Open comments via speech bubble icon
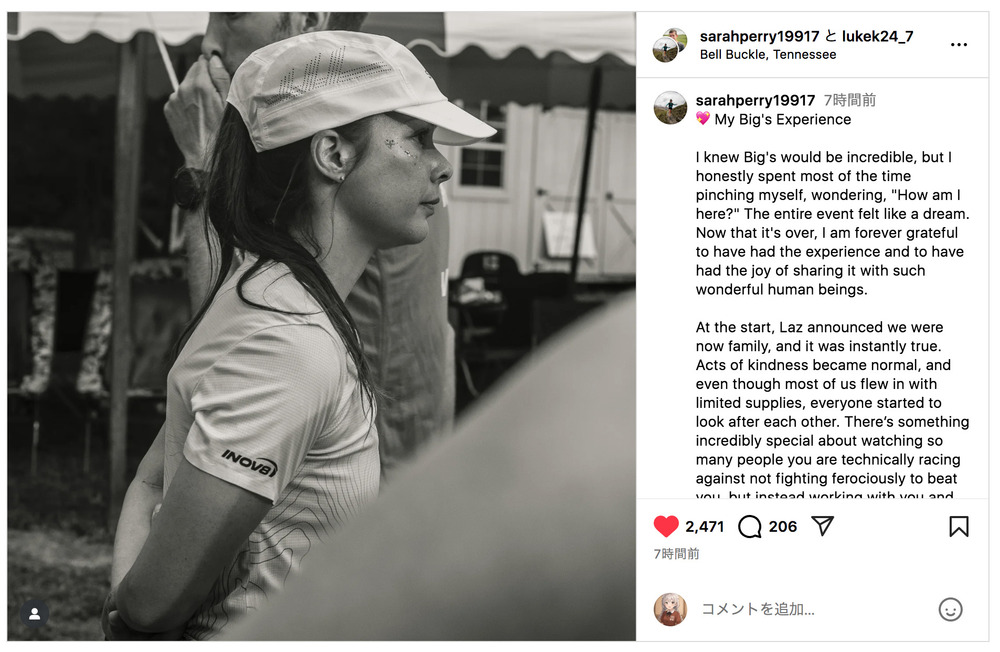 [x=749, y=527]
